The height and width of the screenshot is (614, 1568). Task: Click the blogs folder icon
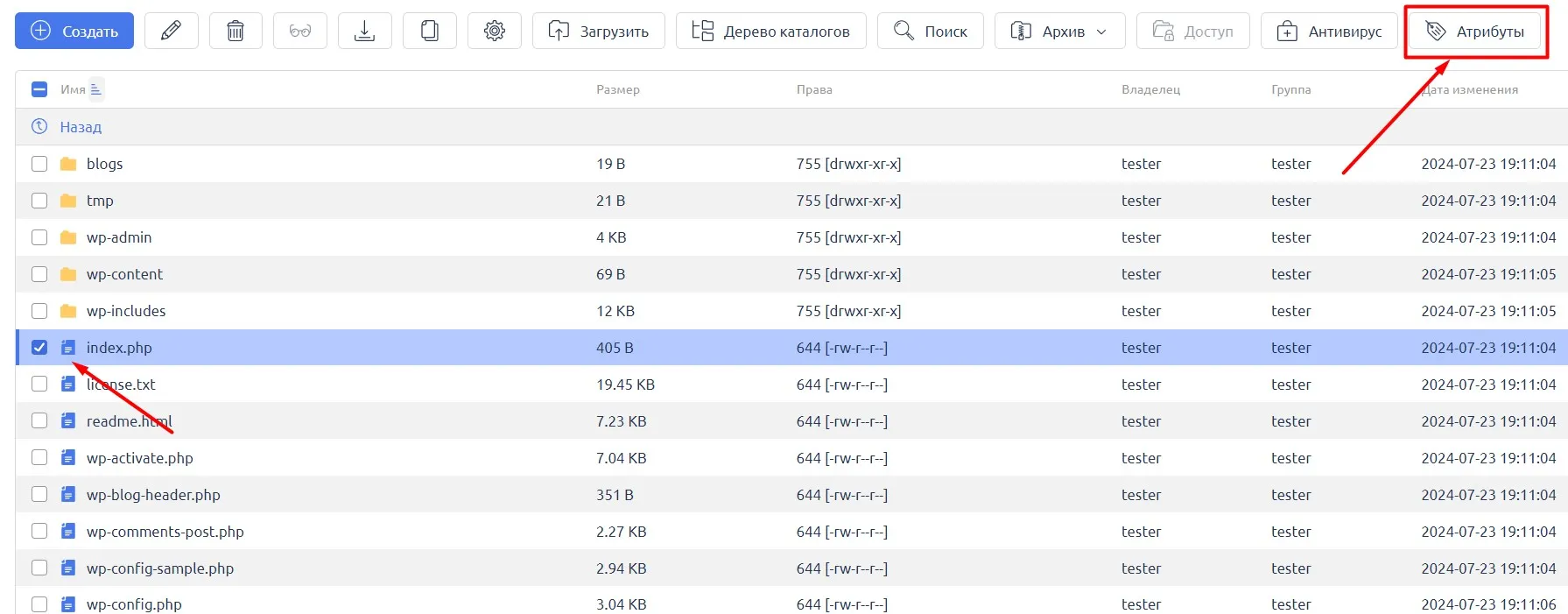[68, 164]
